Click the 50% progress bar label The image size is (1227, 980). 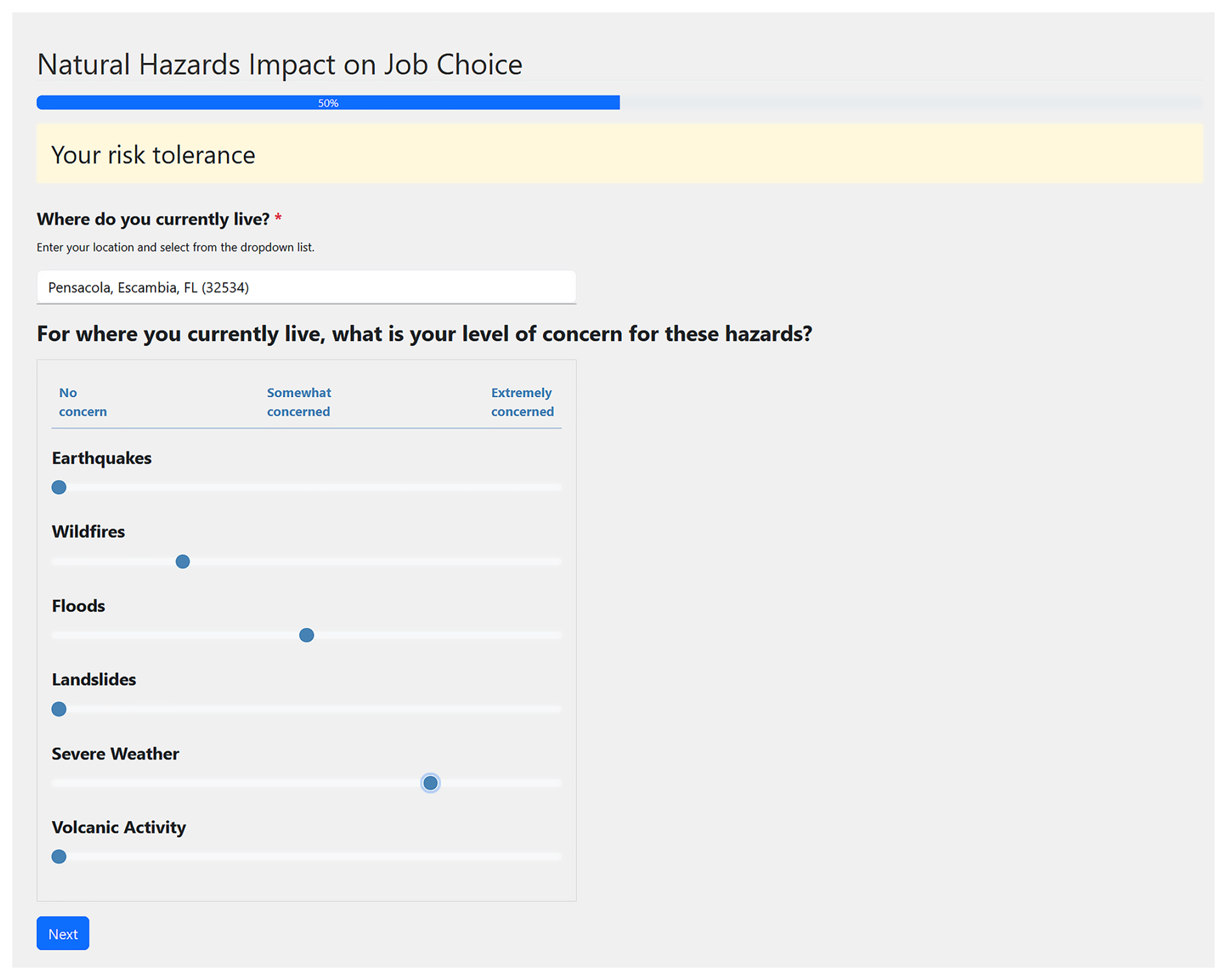click(328, 103)
